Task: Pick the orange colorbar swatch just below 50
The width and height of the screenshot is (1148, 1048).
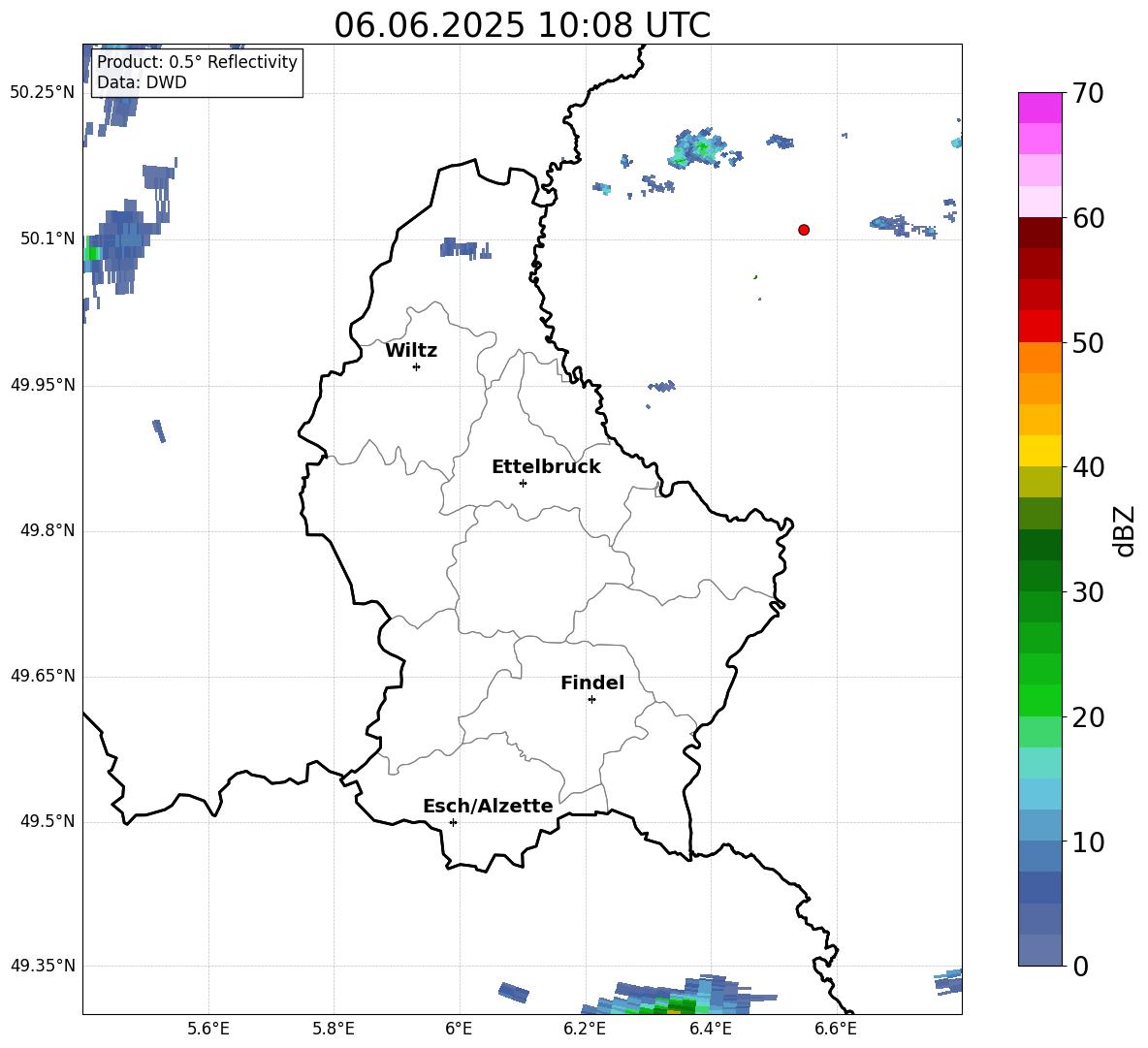Action: click(1039, 358)
